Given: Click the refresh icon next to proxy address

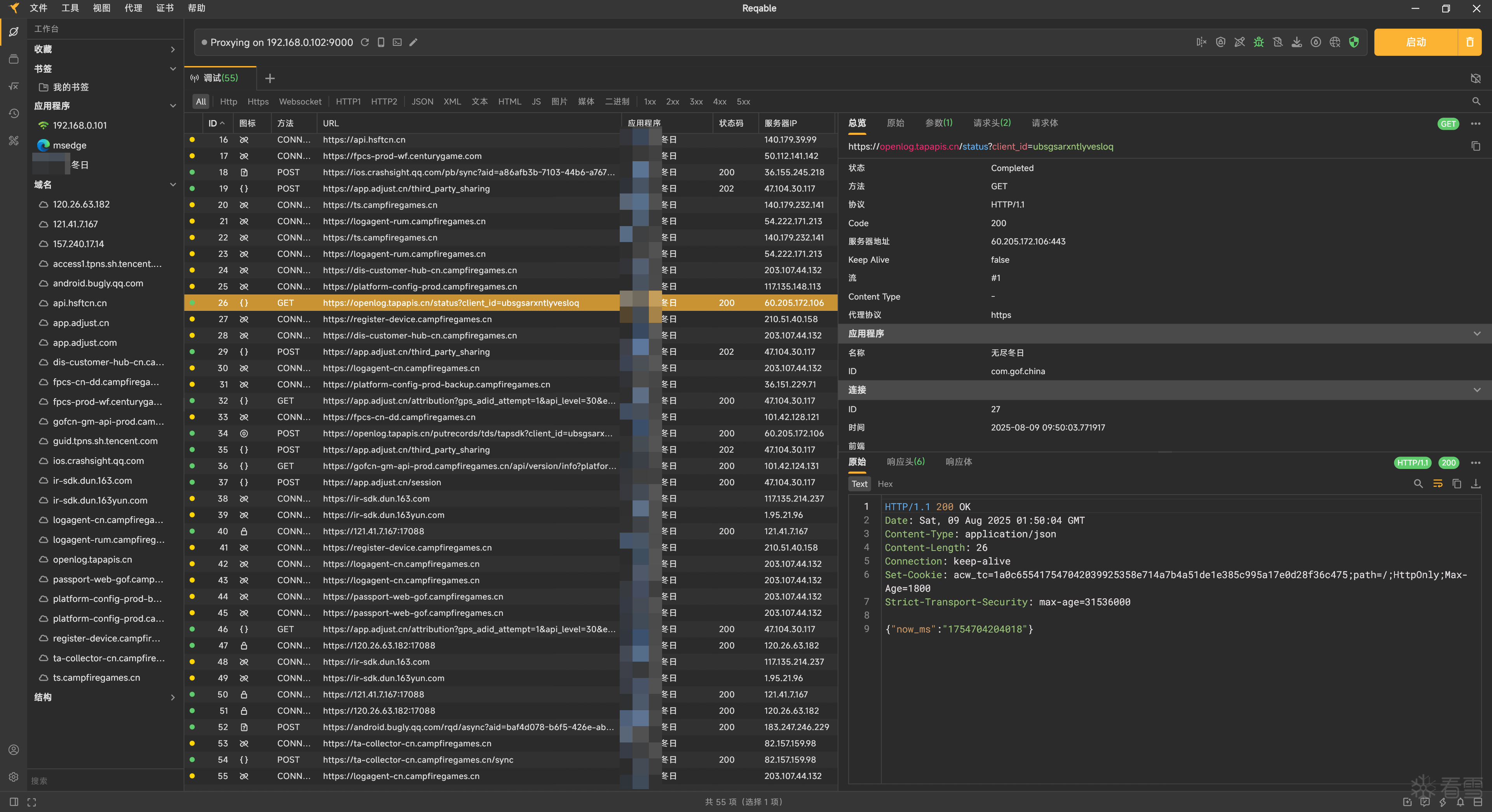Looking at the screenshot, I should (x=365, y=42).
